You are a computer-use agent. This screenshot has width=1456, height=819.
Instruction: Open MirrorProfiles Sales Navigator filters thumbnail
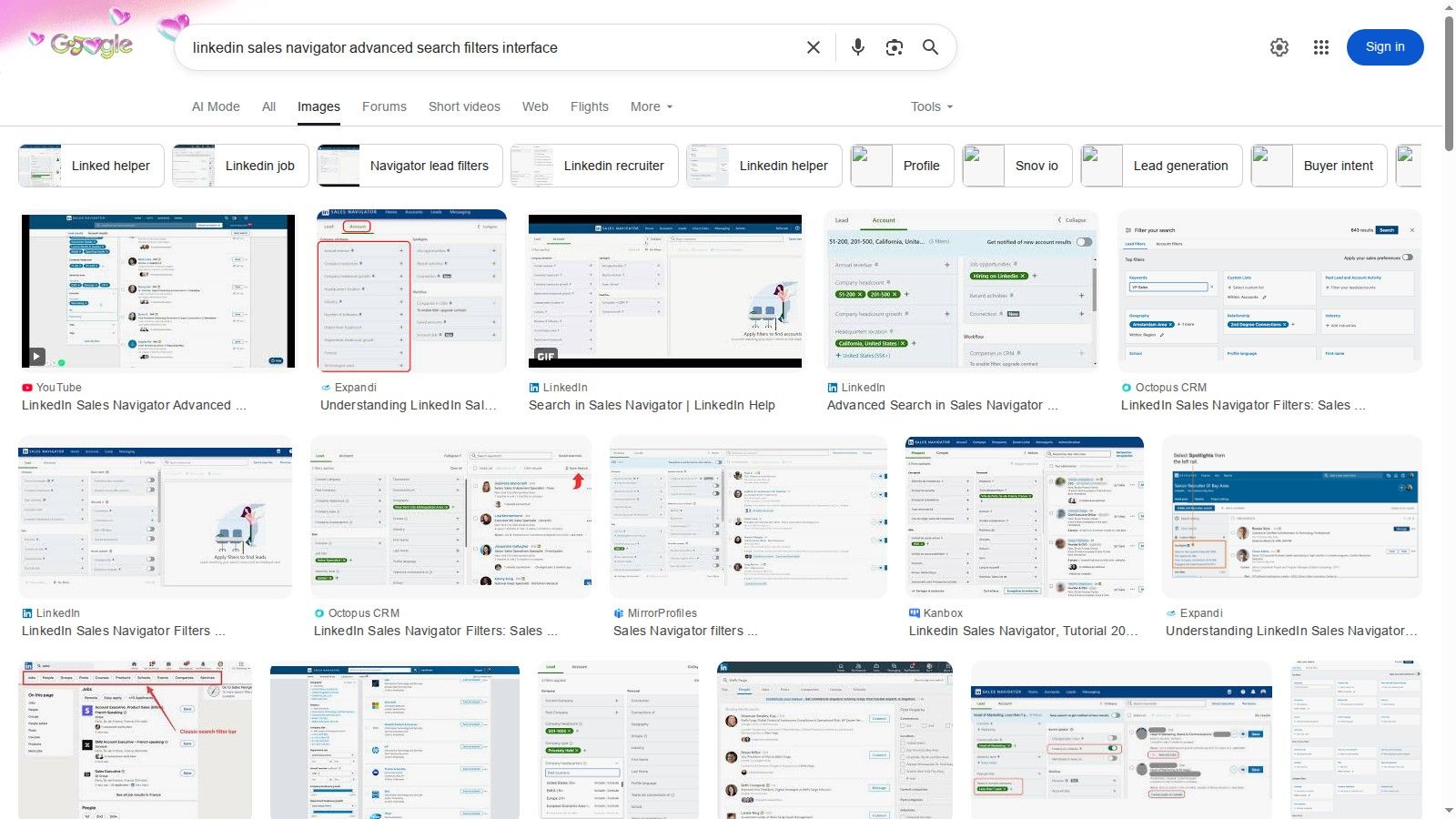[x=748, y=517]
